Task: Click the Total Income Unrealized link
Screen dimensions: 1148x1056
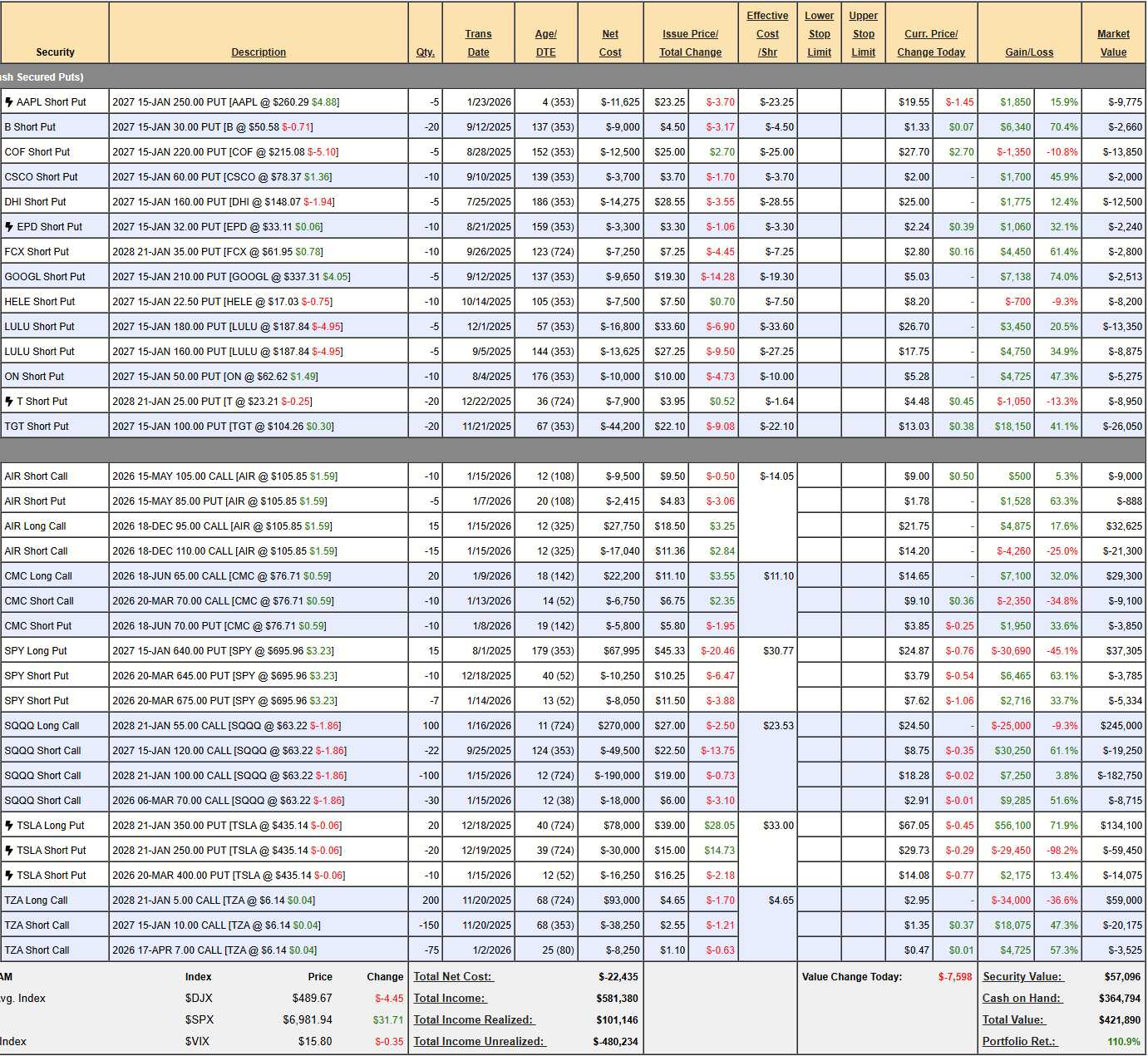Action: [x=479, y=1042]
